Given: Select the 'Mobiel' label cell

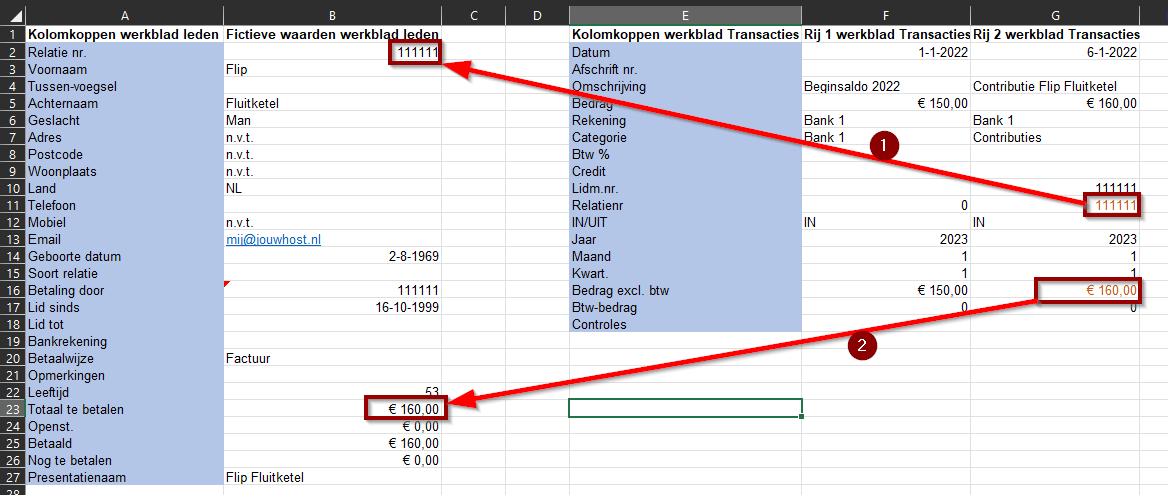Looking at the screenshot, I should 124,222.
